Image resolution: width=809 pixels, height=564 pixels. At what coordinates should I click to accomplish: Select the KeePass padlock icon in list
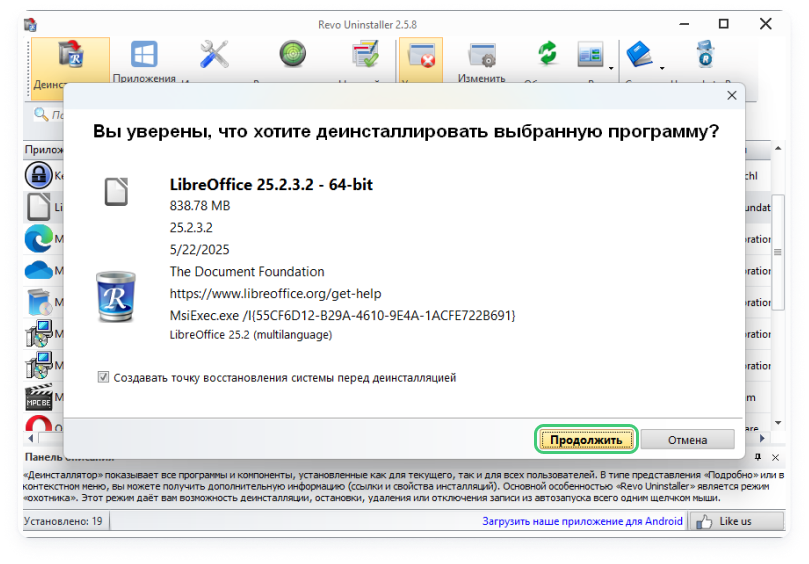pos(38,175)
